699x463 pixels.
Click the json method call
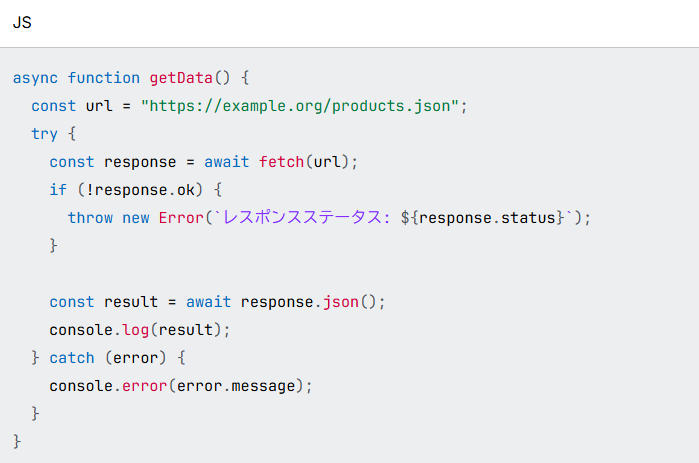point(340,302)
